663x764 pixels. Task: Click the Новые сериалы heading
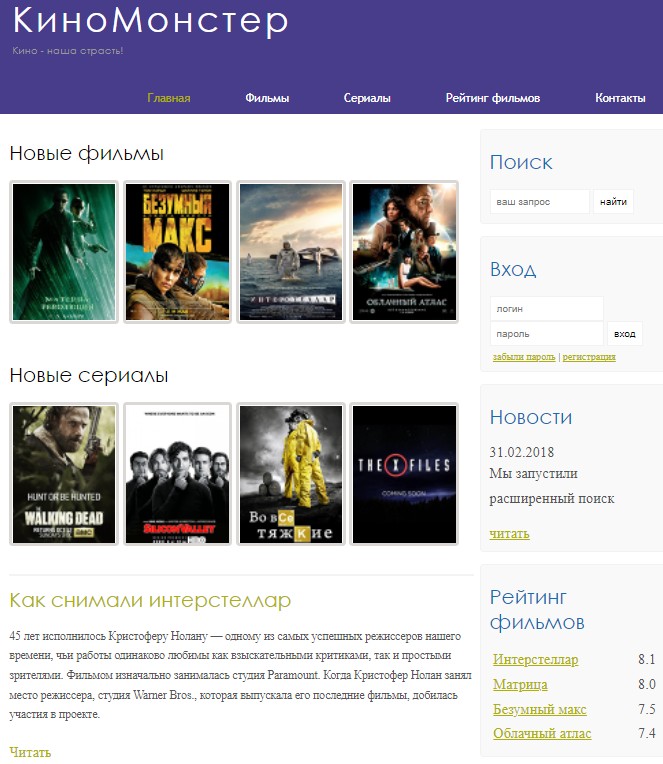pos(89,375)
